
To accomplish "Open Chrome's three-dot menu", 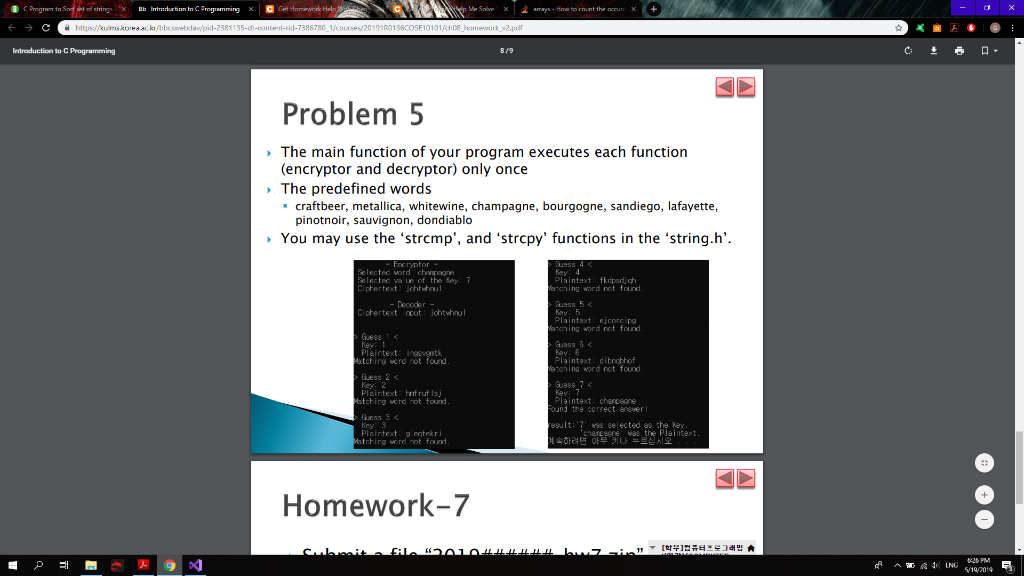I will coord(1013,28).
